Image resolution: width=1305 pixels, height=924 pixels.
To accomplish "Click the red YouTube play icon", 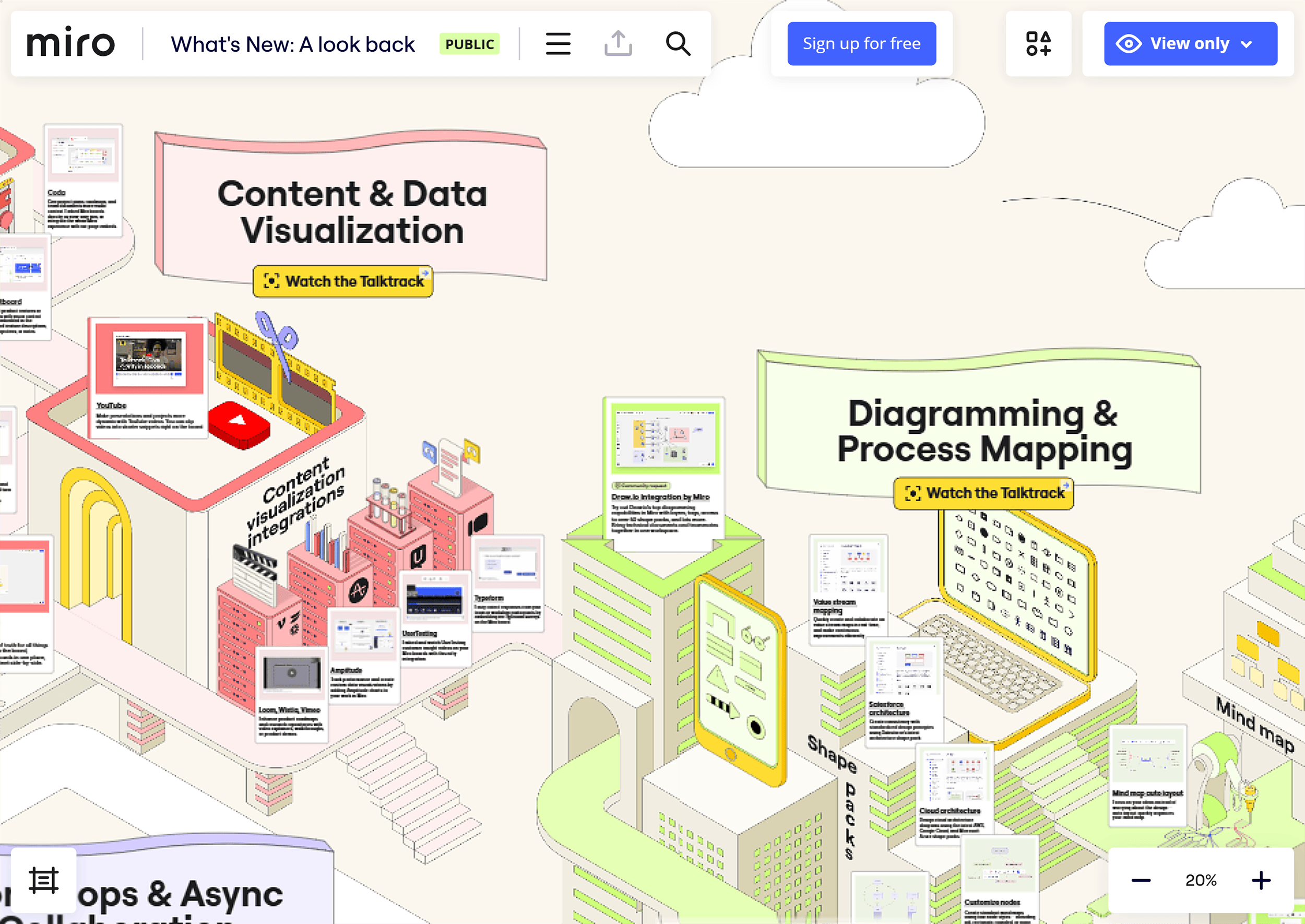I will (x=239, y=423).
